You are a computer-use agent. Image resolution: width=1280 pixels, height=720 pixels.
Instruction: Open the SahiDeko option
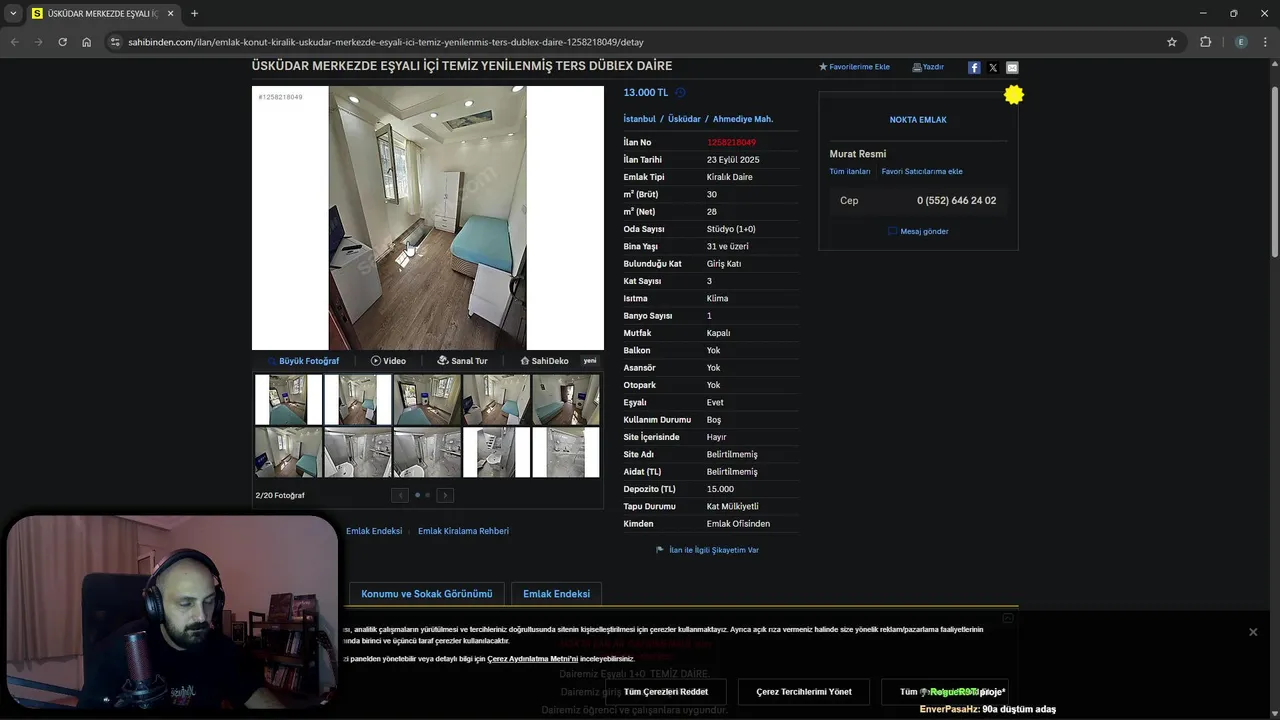pyautogui.click(x=544, y=361)
